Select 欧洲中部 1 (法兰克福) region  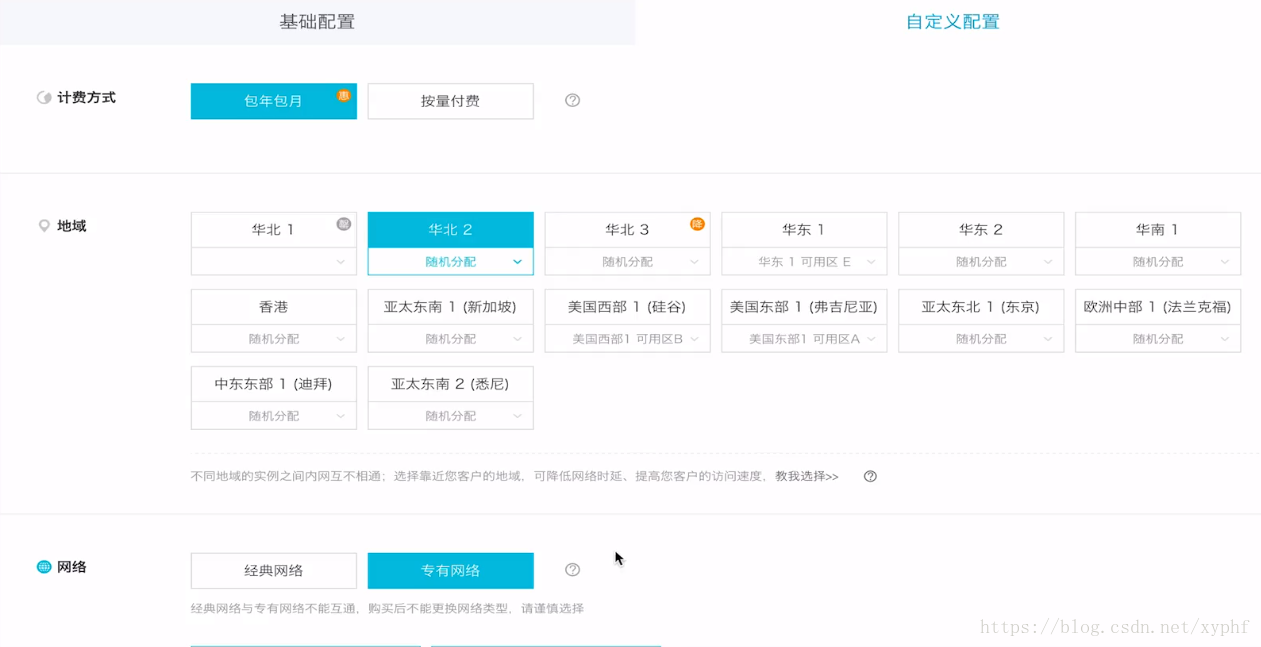pos(1157,307)
